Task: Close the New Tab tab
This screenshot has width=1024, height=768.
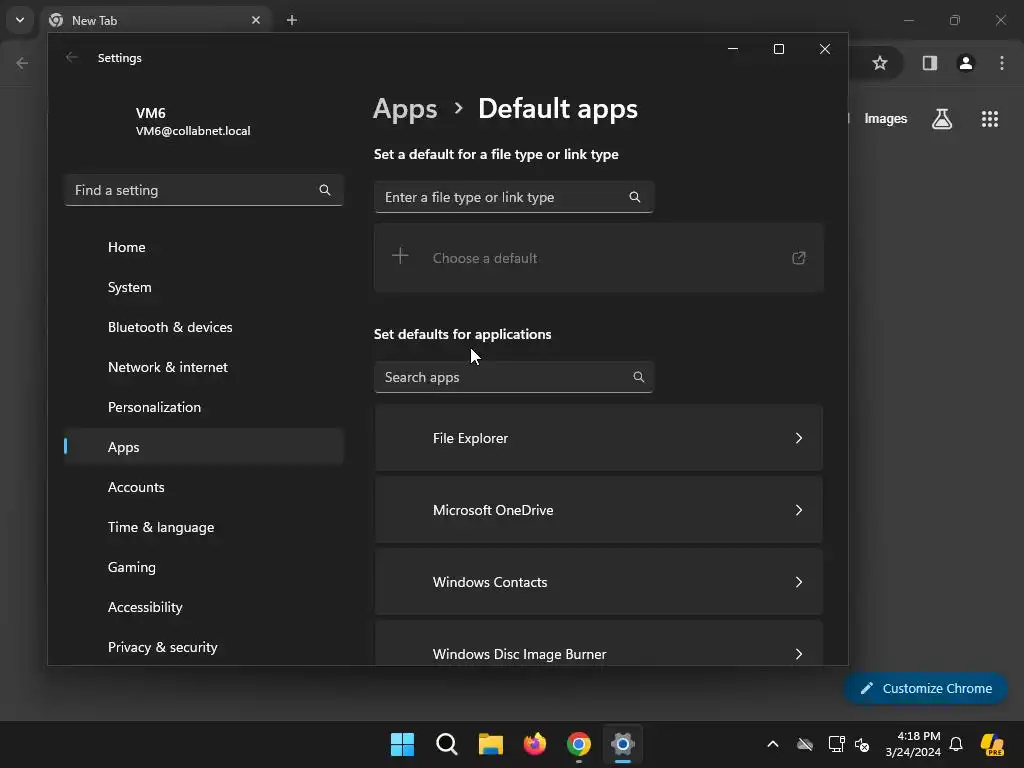Action: point(255,20)
